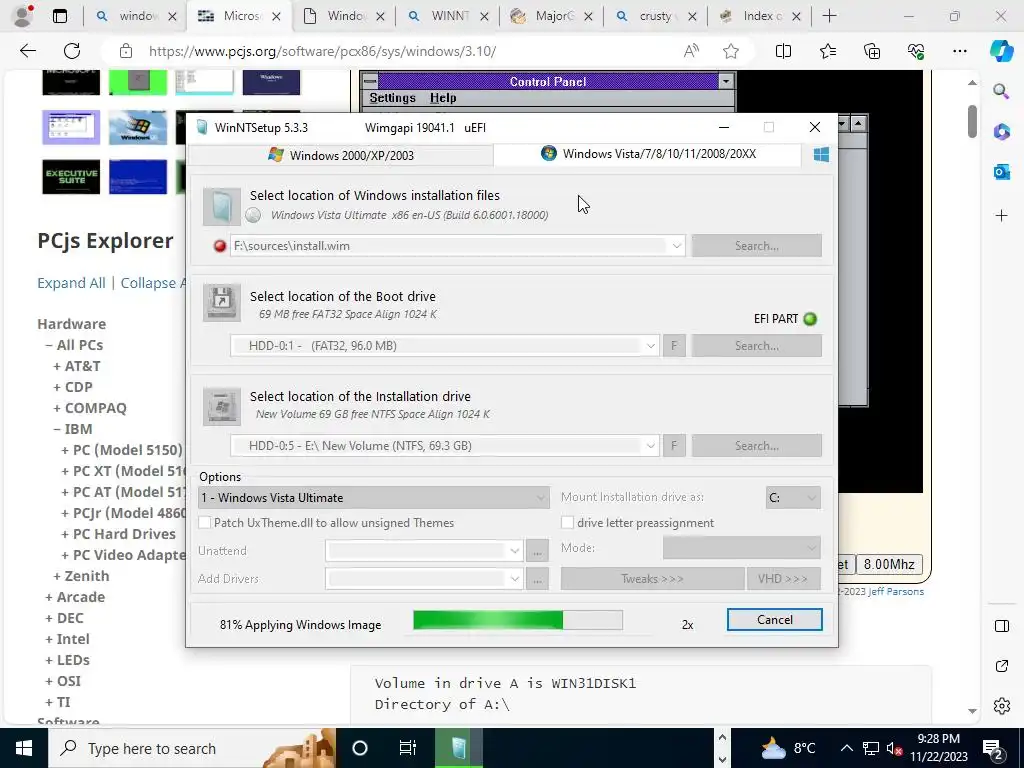1024x768 pixels.
Task: Click the green EFI PART indicator
Action: tap(810, 319)
